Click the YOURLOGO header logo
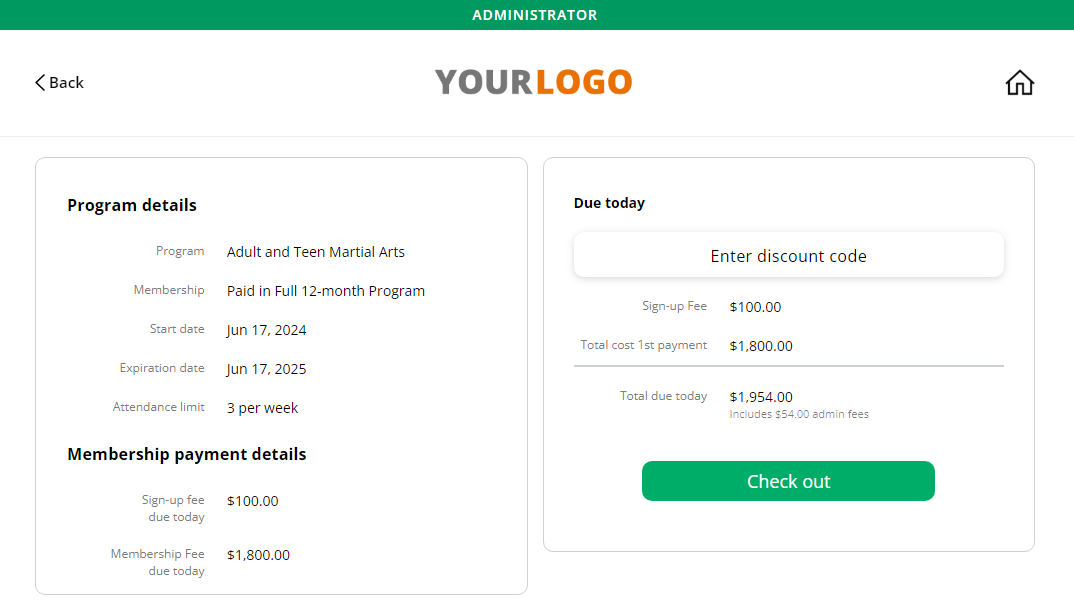 pos(533,82)
